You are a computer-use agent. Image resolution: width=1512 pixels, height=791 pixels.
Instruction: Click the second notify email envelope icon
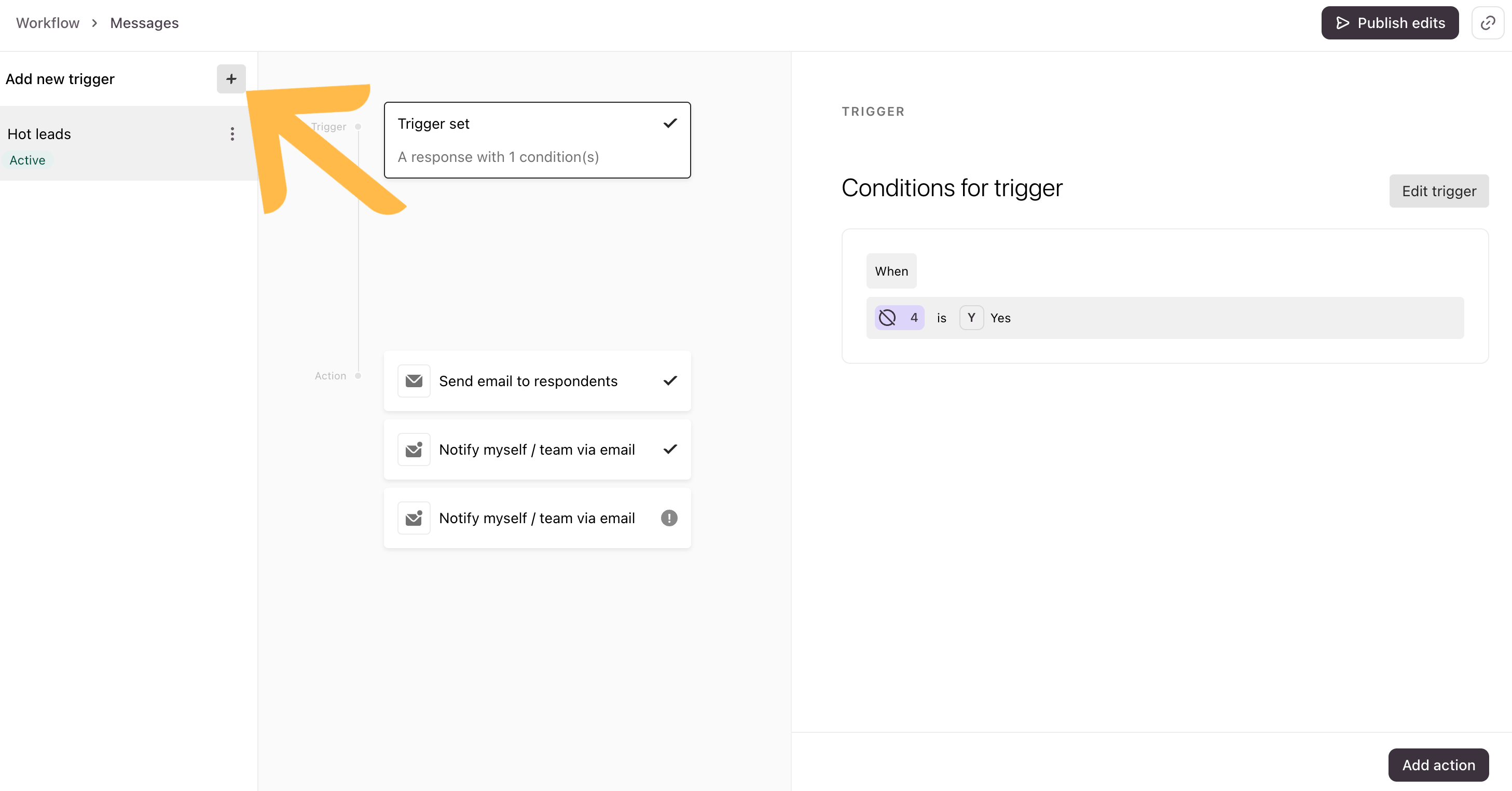coord(414,518)
